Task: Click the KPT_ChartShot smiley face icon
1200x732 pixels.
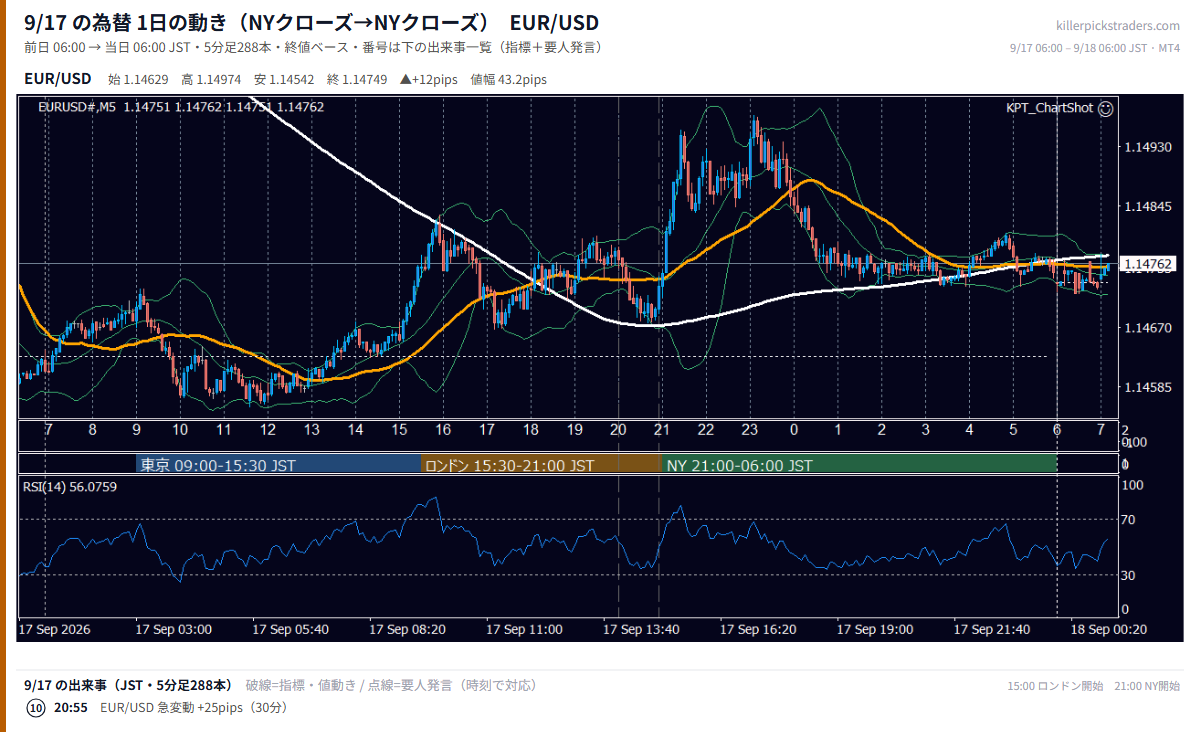Action: [1105, 108]
